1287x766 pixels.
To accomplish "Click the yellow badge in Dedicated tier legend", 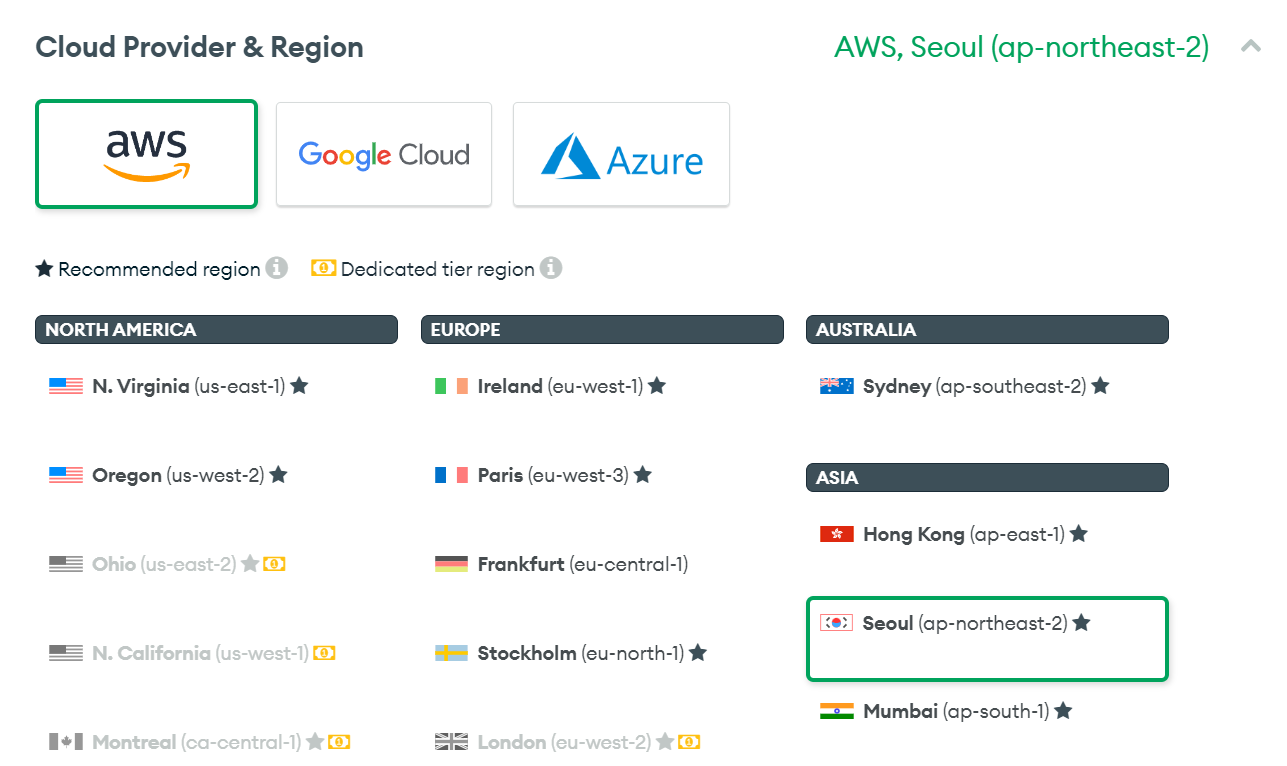I will 323,268.
